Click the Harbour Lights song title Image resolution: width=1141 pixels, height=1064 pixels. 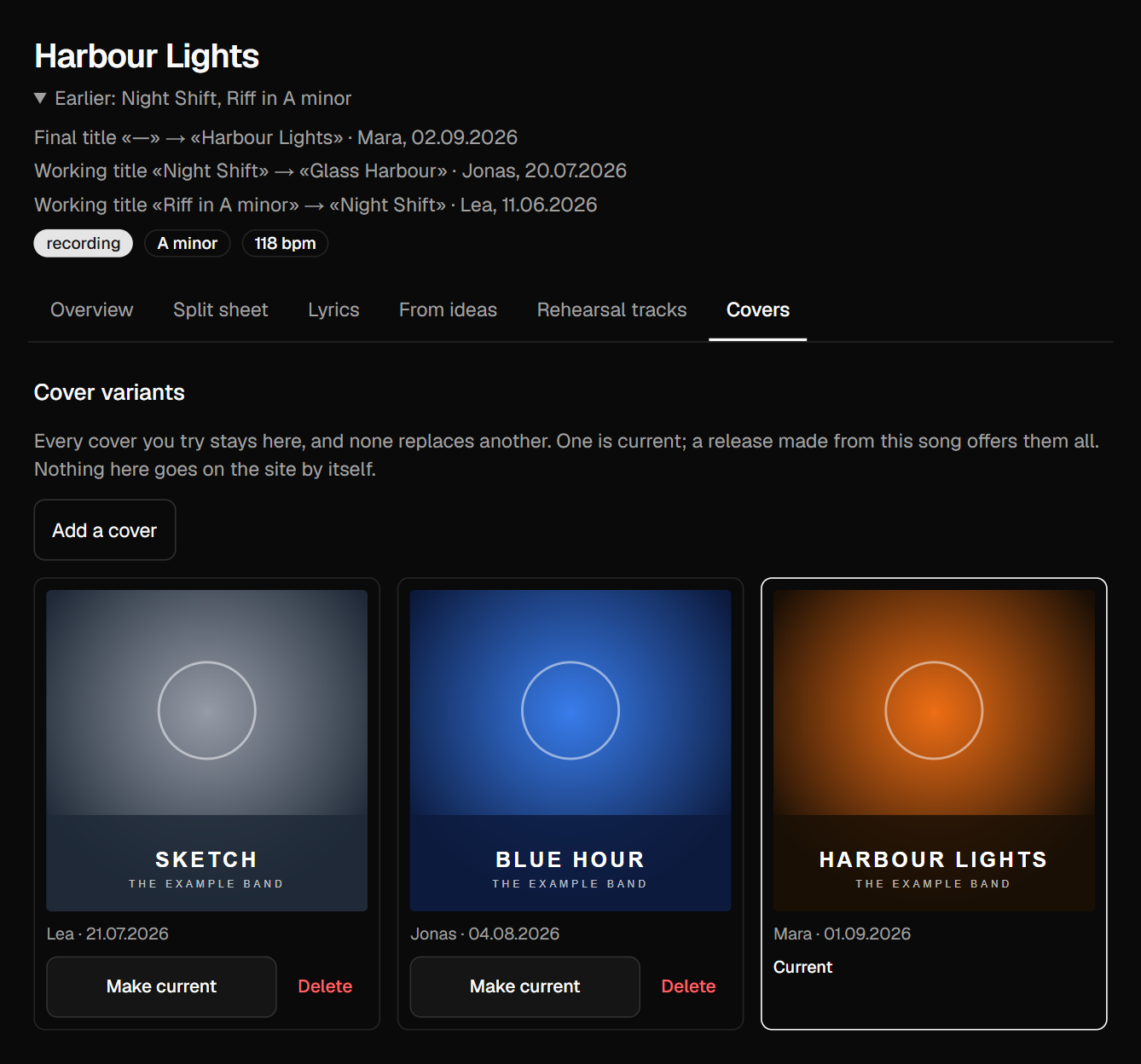tap(147, 56)
